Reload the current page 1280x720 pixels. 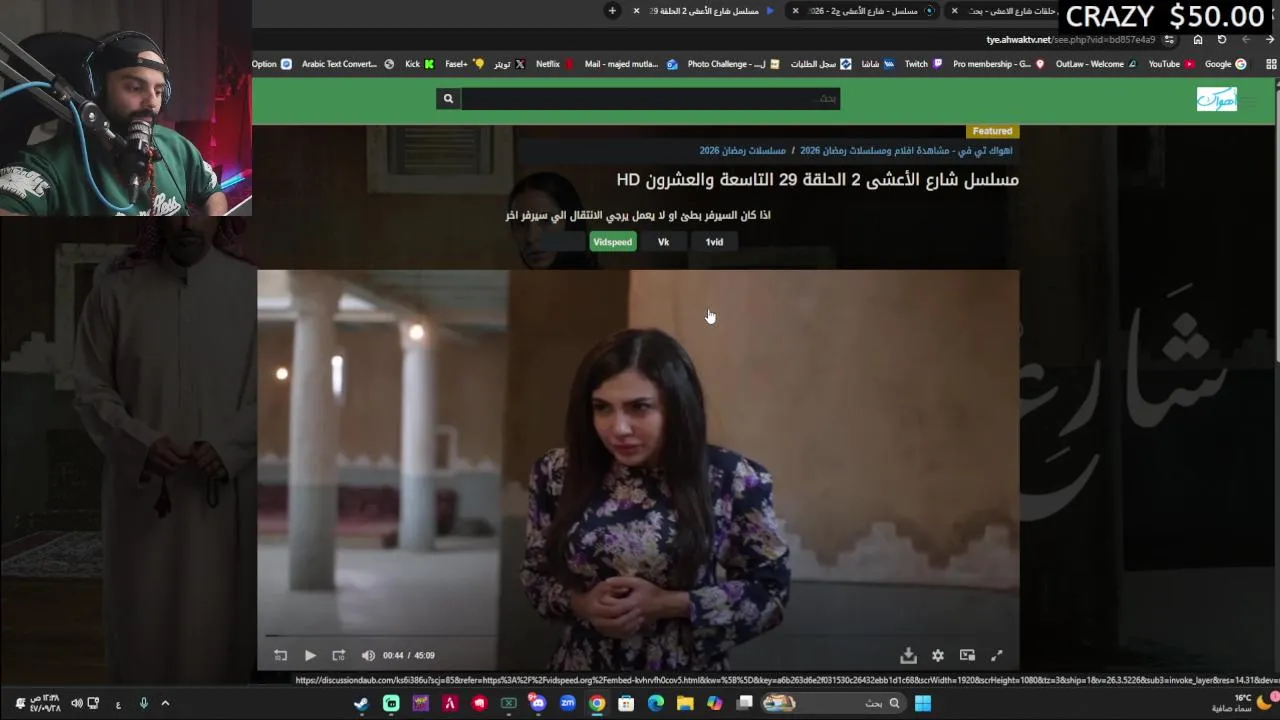(x=1222, y=40)
